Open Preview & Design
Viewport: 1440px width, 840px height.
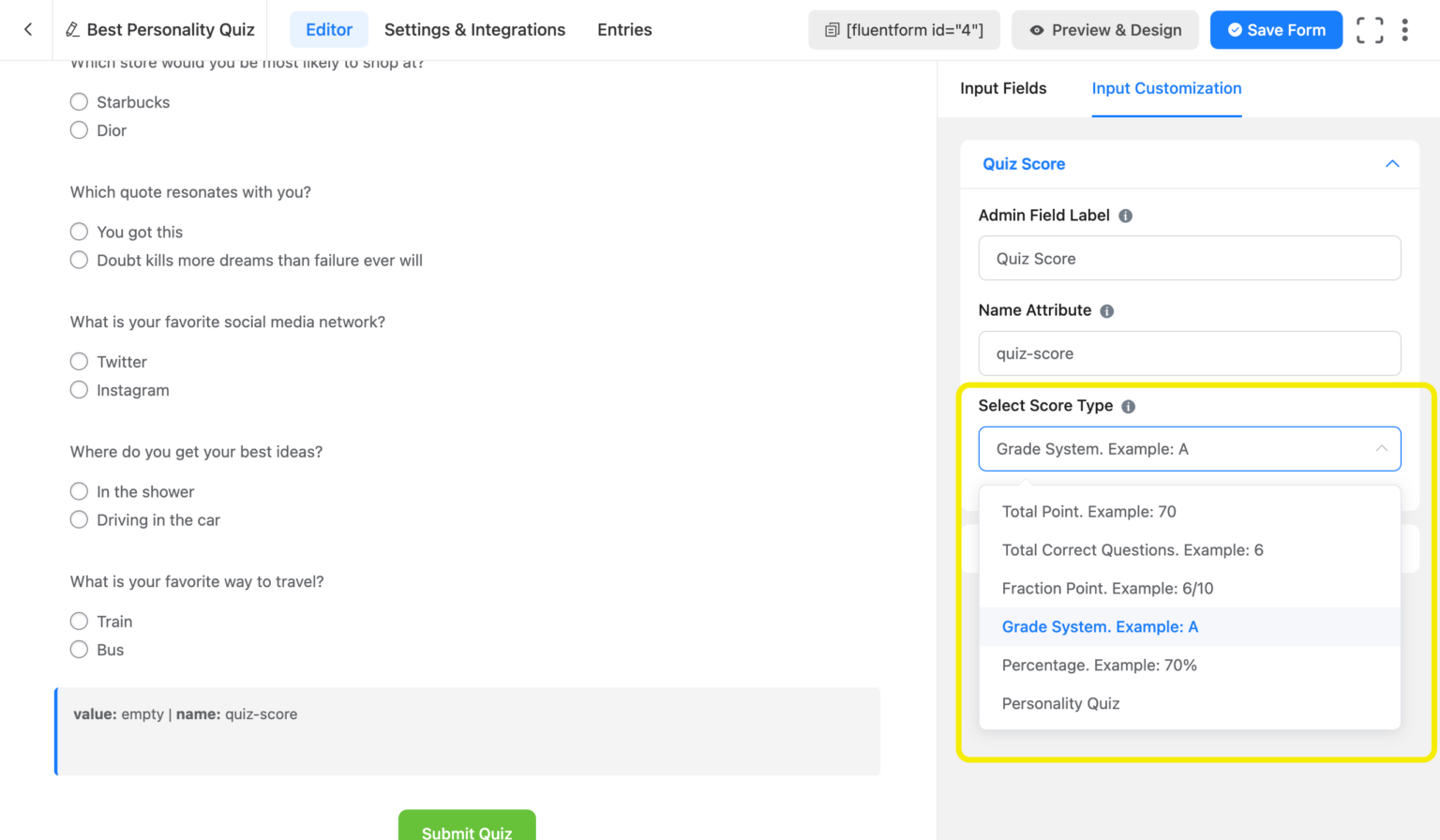(1104, 29)
